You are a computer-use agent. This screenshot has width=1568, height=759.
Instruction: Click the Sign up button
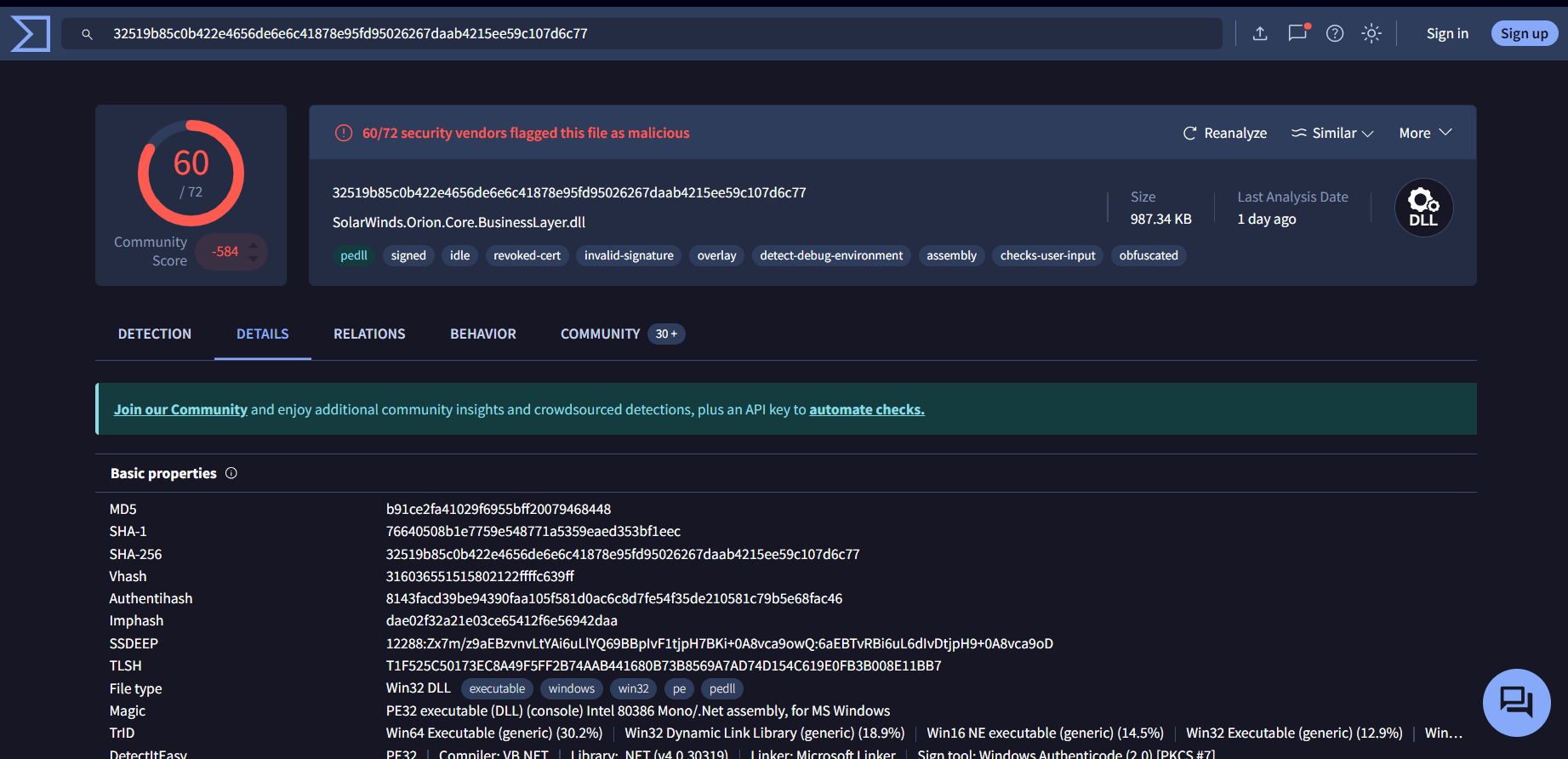tap(1524, 33)
